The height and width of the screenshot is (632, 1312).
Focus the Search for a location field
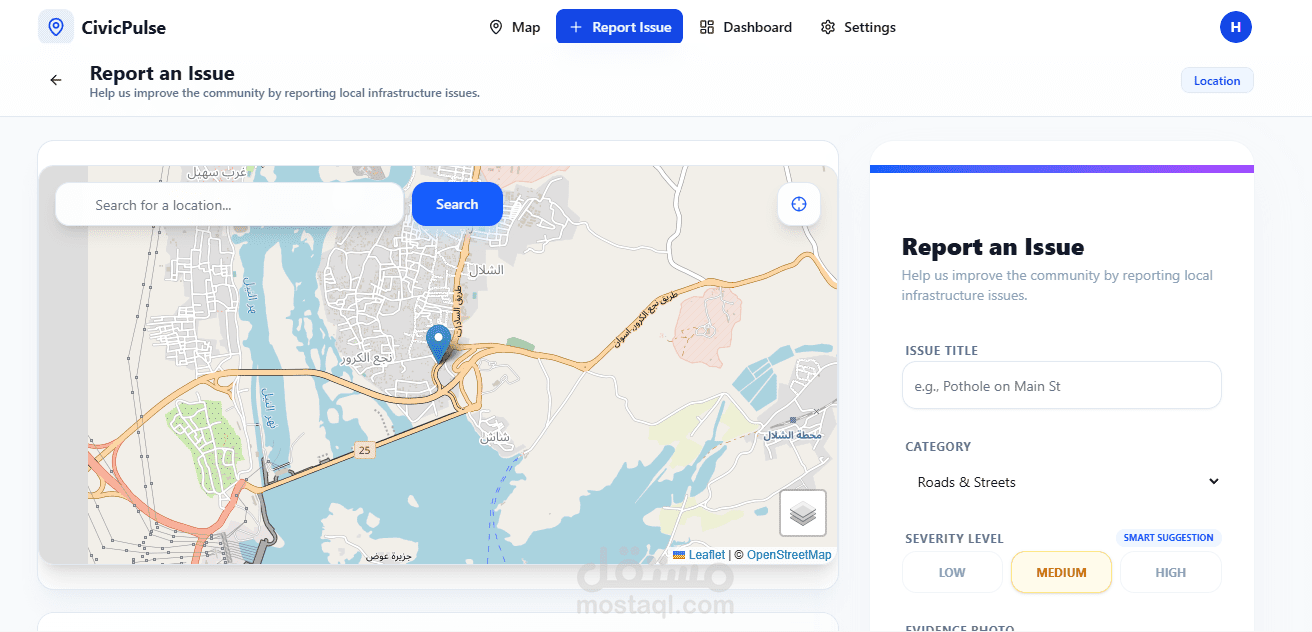[230, 205]
